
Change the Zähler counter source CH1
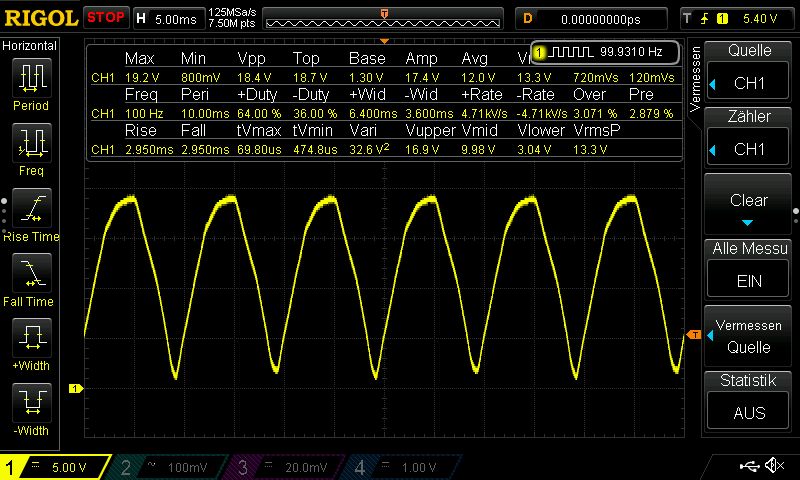click(749, 138)
